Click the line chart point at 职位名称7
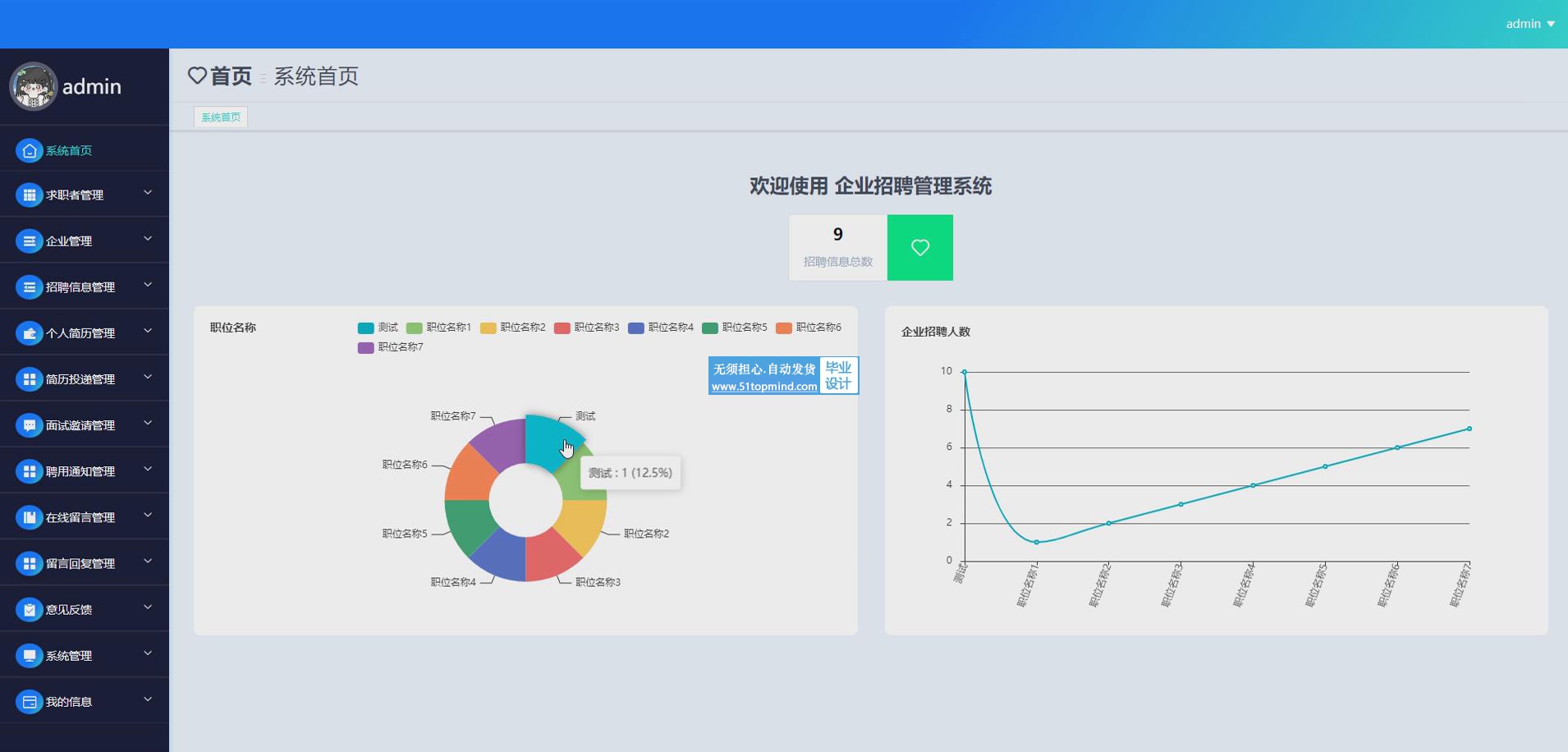The width and height of the screenshot is (1568, 752). coord(1469,429)
